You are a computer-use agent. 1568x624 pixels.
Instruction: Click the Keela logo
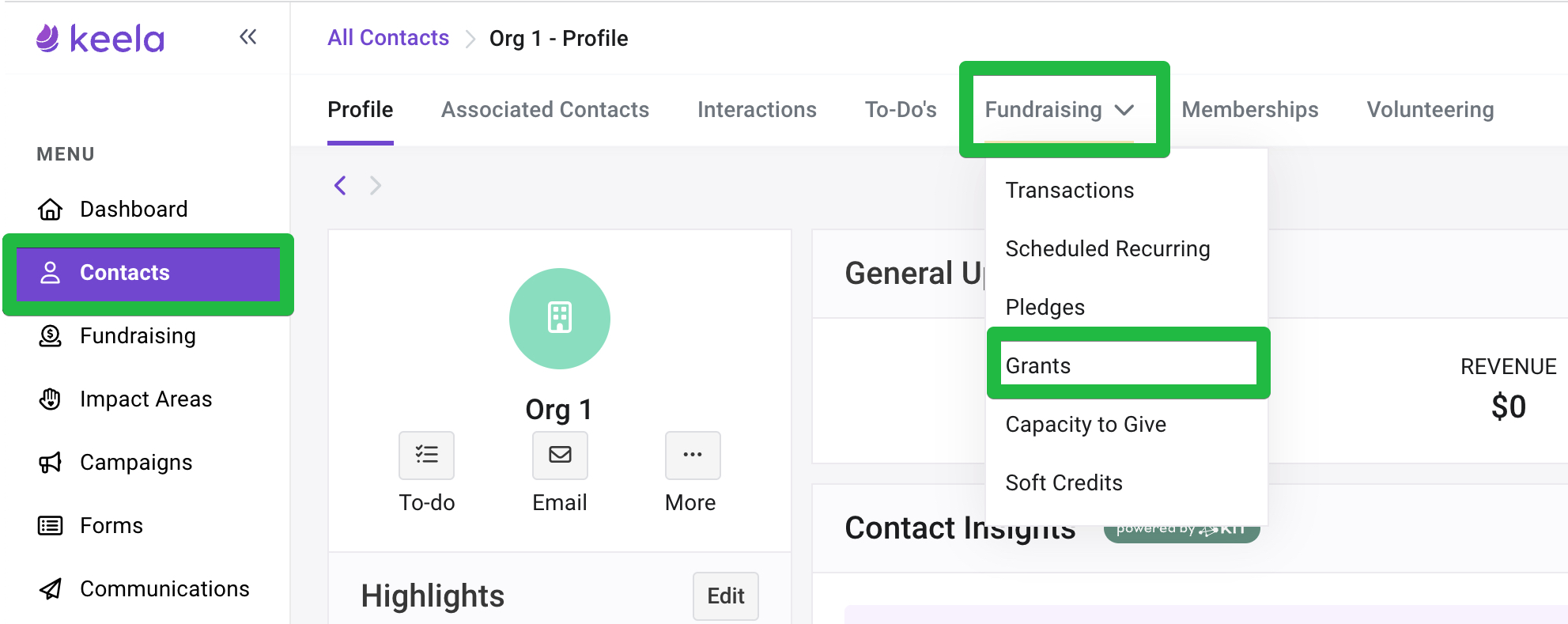(100, 38)
